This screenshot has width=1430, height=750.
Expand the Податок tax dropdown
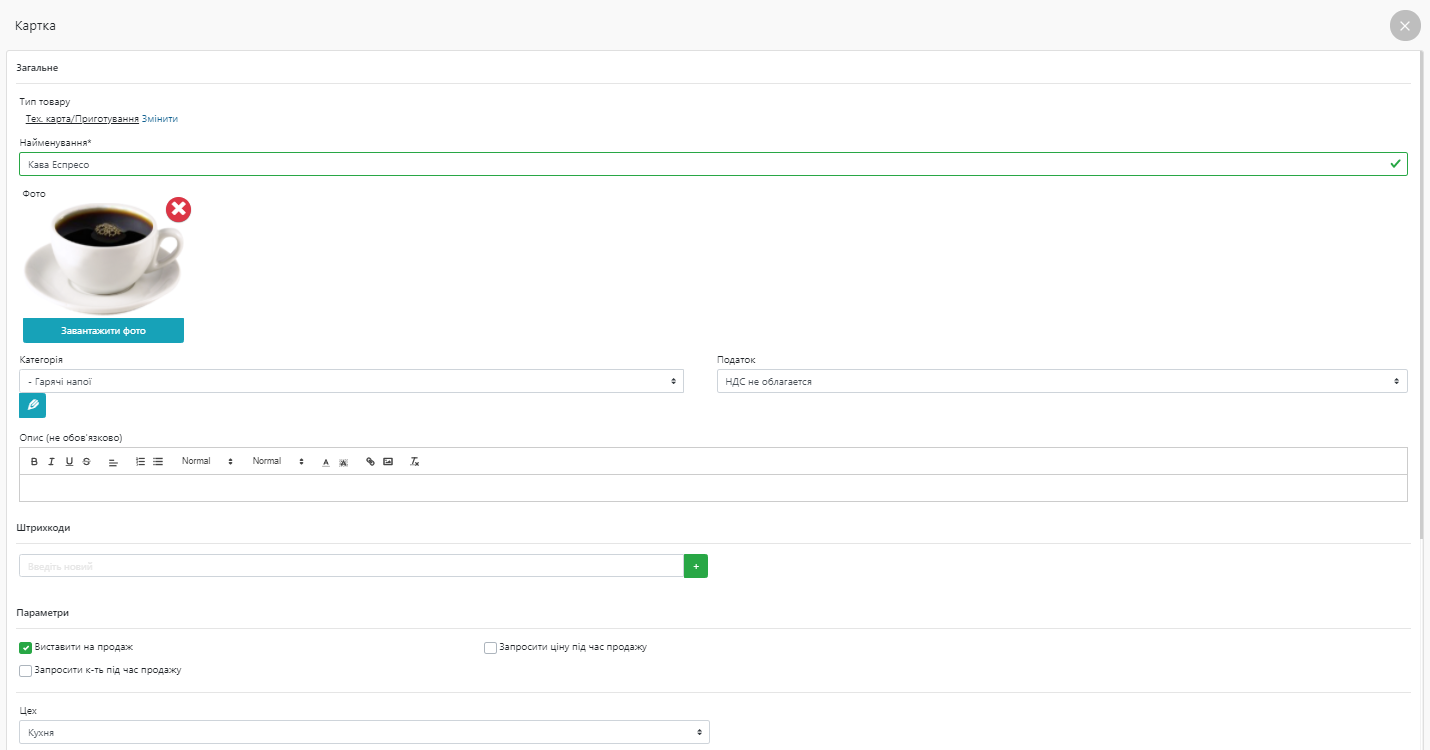(x=1061, y=381)
